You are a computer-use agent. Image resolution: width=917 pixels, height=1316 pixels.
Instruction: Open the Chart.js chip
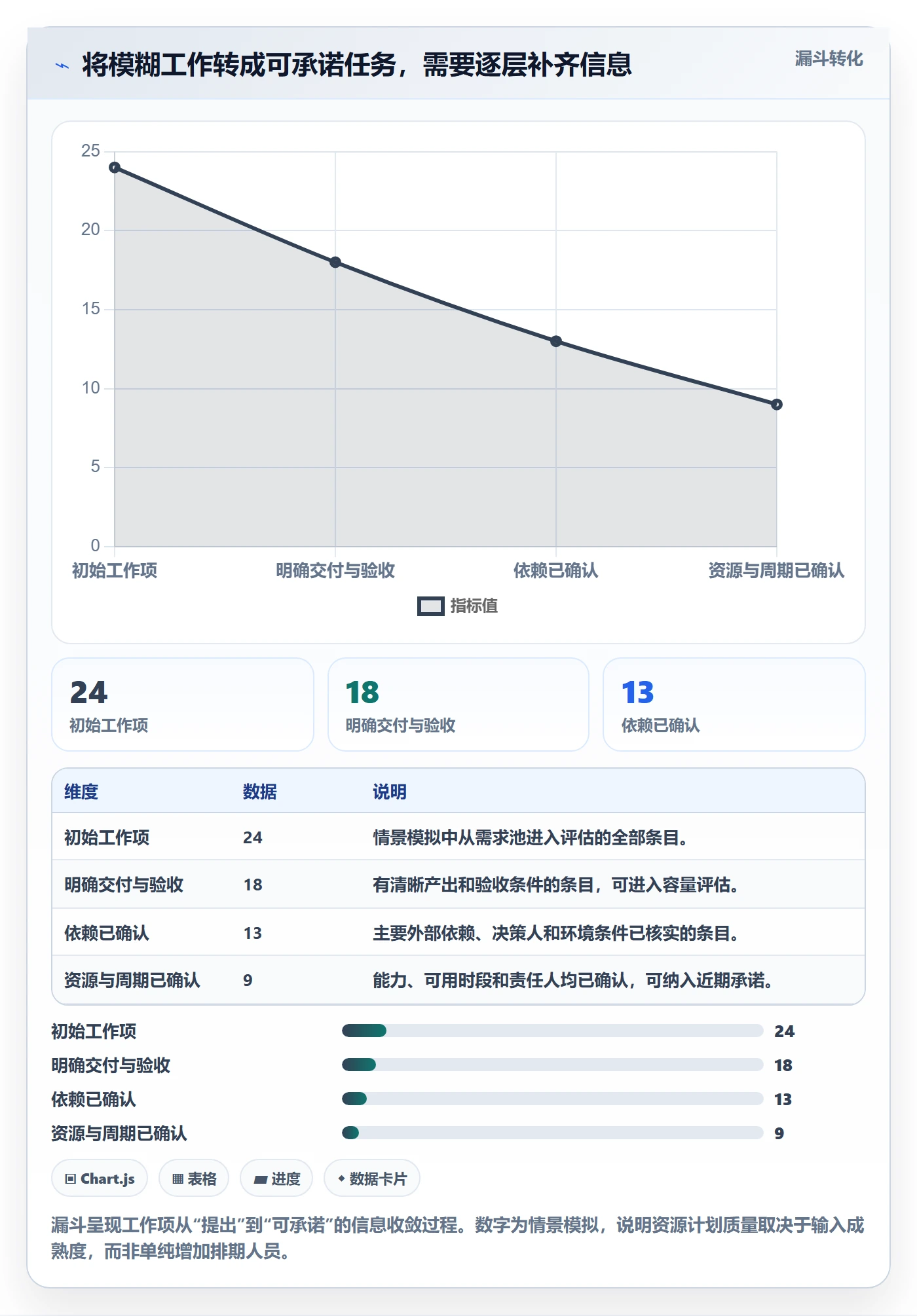click(100, 1179)
